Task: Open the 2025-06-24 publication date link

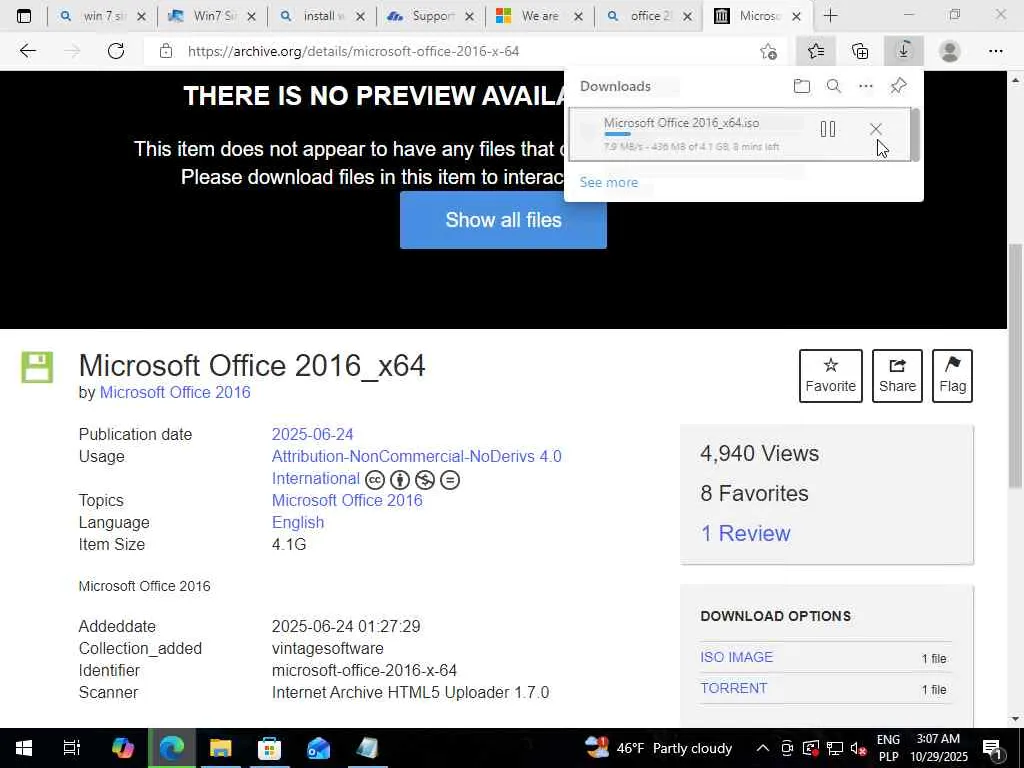Action: [x=312, y=434]
